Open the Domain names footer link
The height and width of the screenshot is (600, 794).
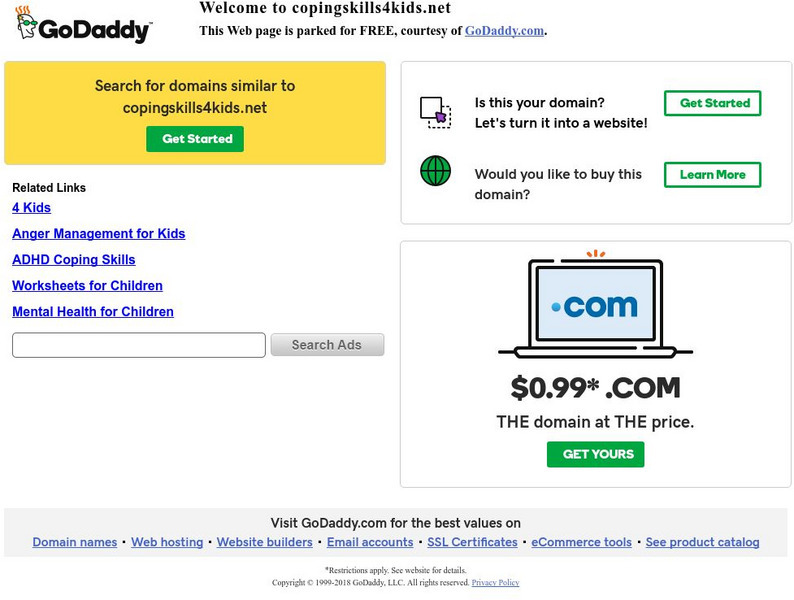point(75,542)
